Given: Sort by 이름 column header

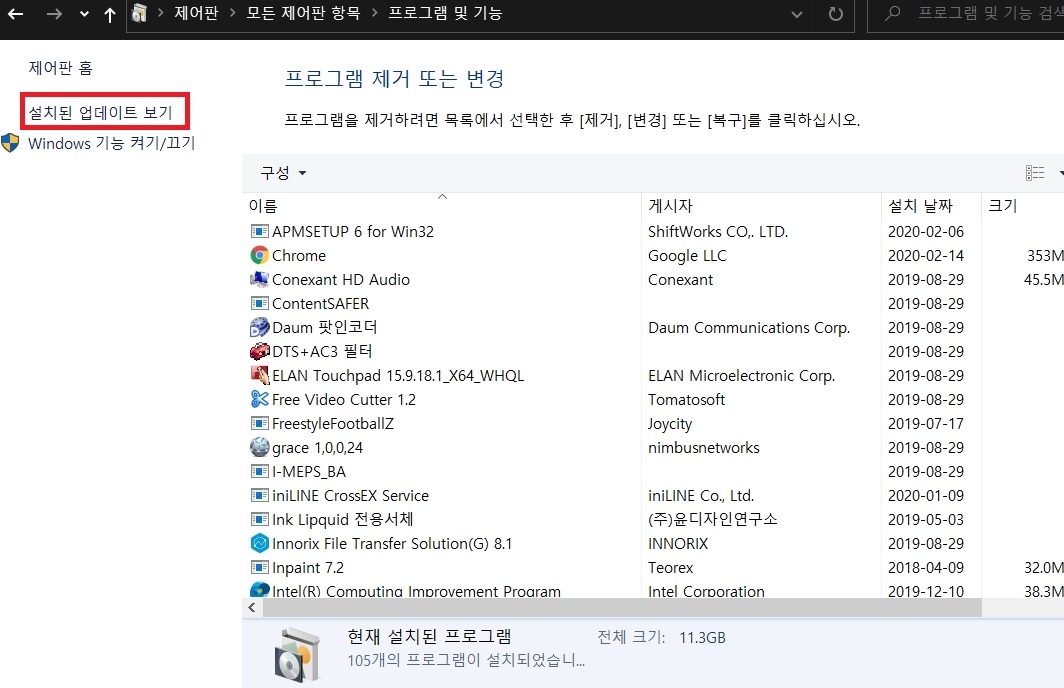Looking at the screenshot, I should click(263, 206).
